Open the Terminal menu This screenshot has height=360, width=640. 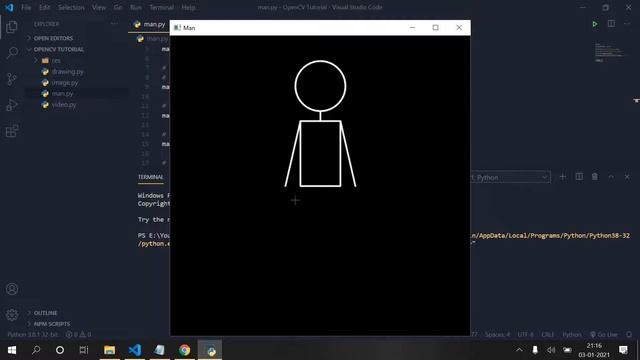pos(161,7)
